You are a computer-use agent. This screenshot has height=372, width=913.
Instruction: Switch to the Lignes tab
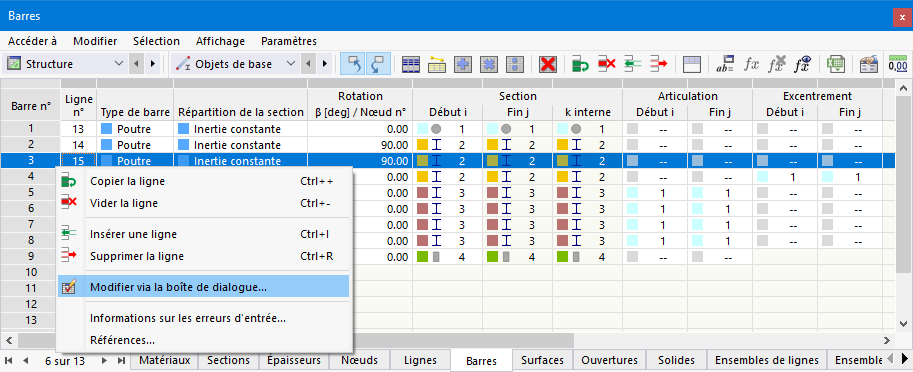click(420, 360)
